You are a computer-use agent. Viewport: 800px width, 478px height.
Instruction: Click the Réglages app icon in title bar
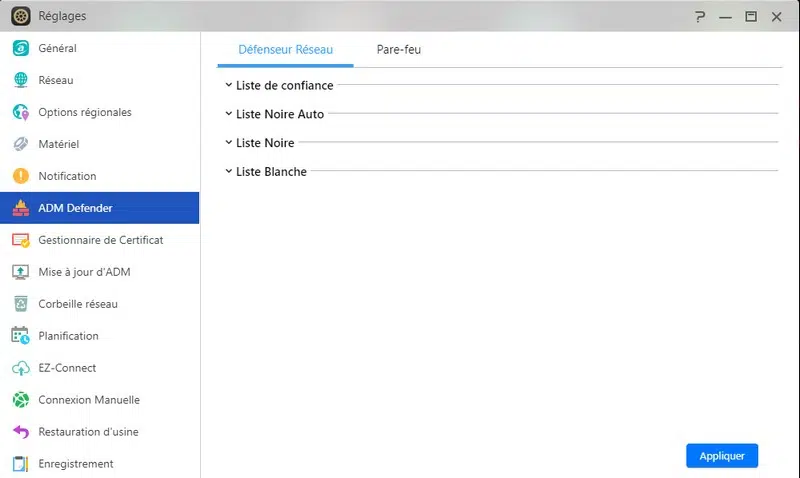pyautogui.click(x=20, y=16)
